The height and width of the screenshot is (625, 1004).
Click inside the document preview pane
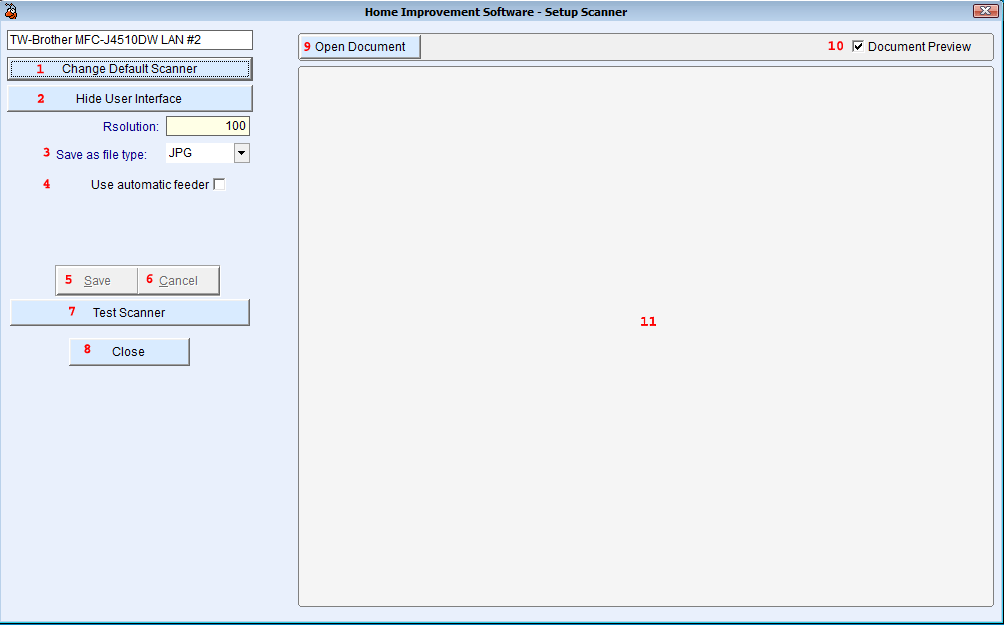click(x=645, y=336)
